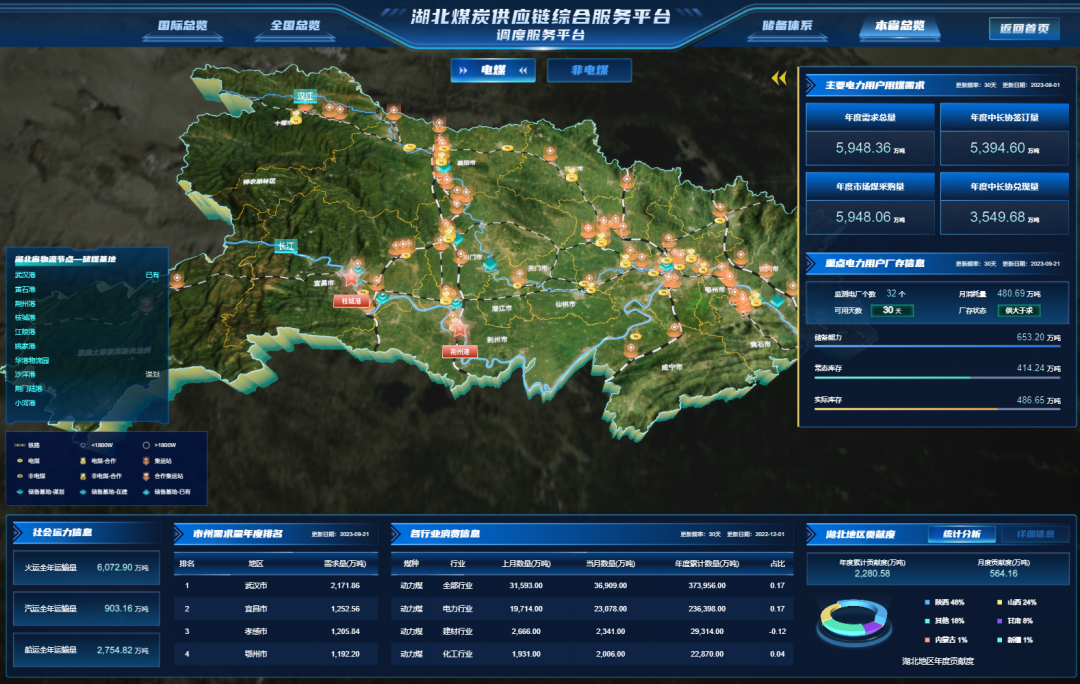1080x684 pixels.
Task: Collapse right panel with yellow double-chevron
Action: pos(779,79)
